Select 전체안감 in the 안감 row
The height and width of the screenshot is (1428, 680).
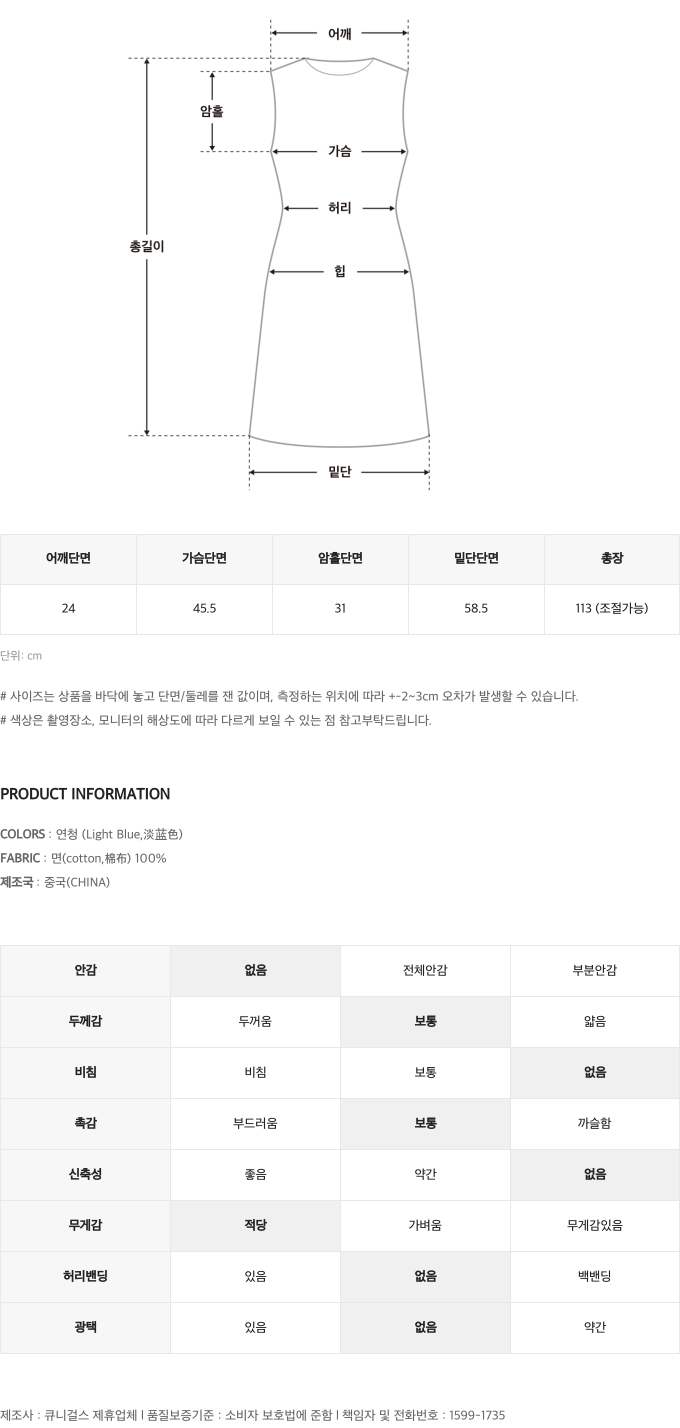pos(425,971)
